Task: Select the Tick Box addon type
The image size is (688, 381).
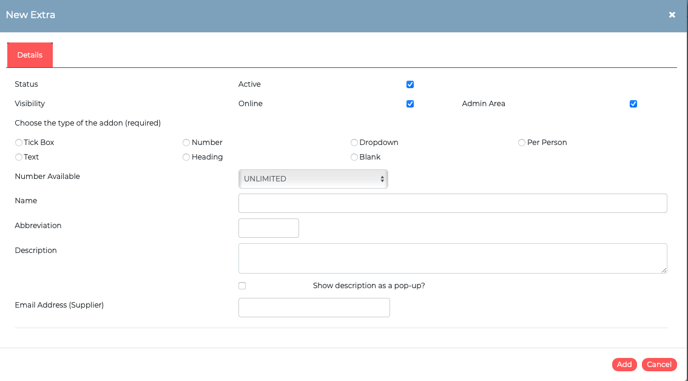Action: point(18,142)
